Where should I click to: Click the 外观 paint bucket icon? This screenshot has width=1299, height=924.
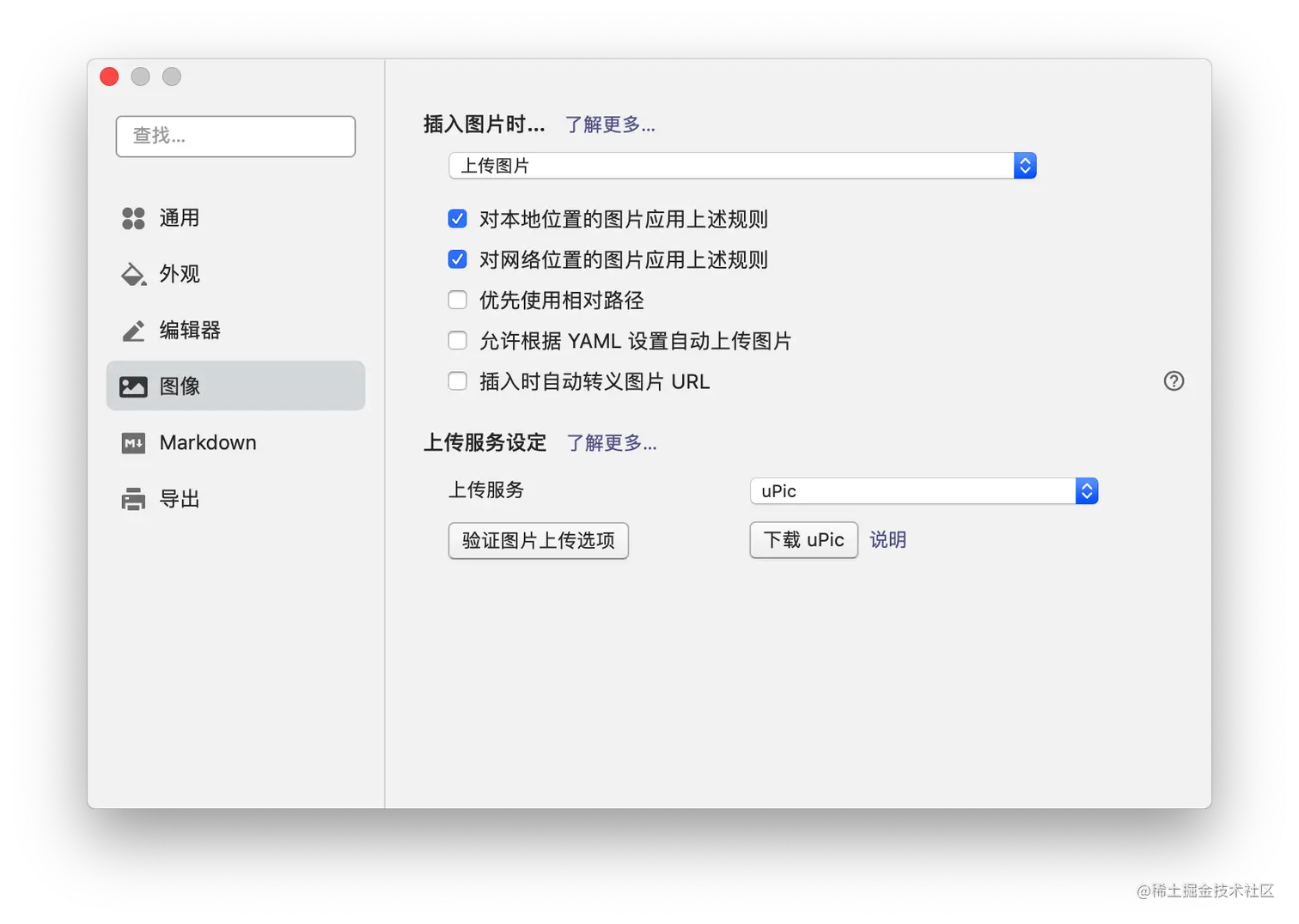click(133, 274)
